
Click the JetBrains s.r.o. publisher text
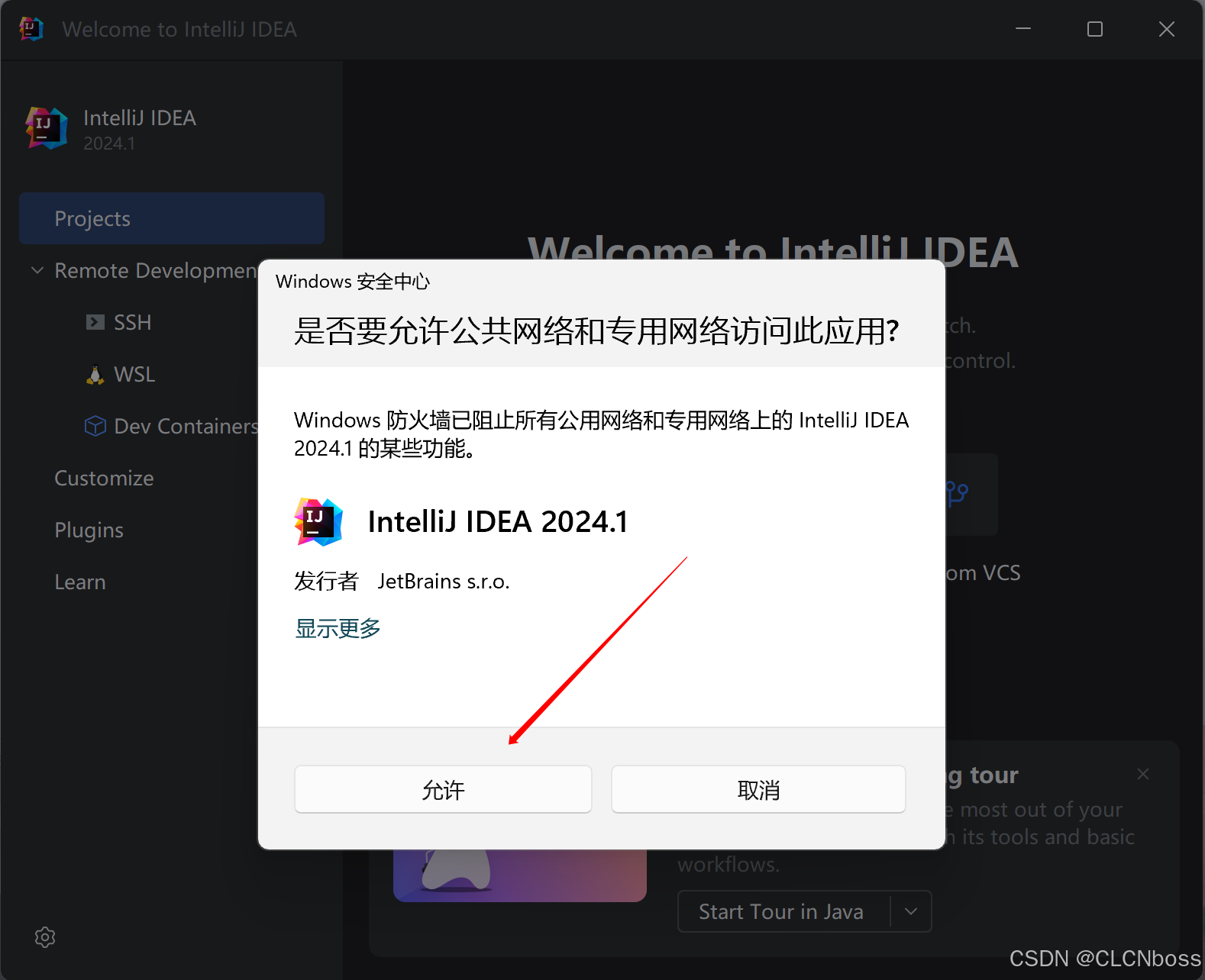click(x=444, y=582)
